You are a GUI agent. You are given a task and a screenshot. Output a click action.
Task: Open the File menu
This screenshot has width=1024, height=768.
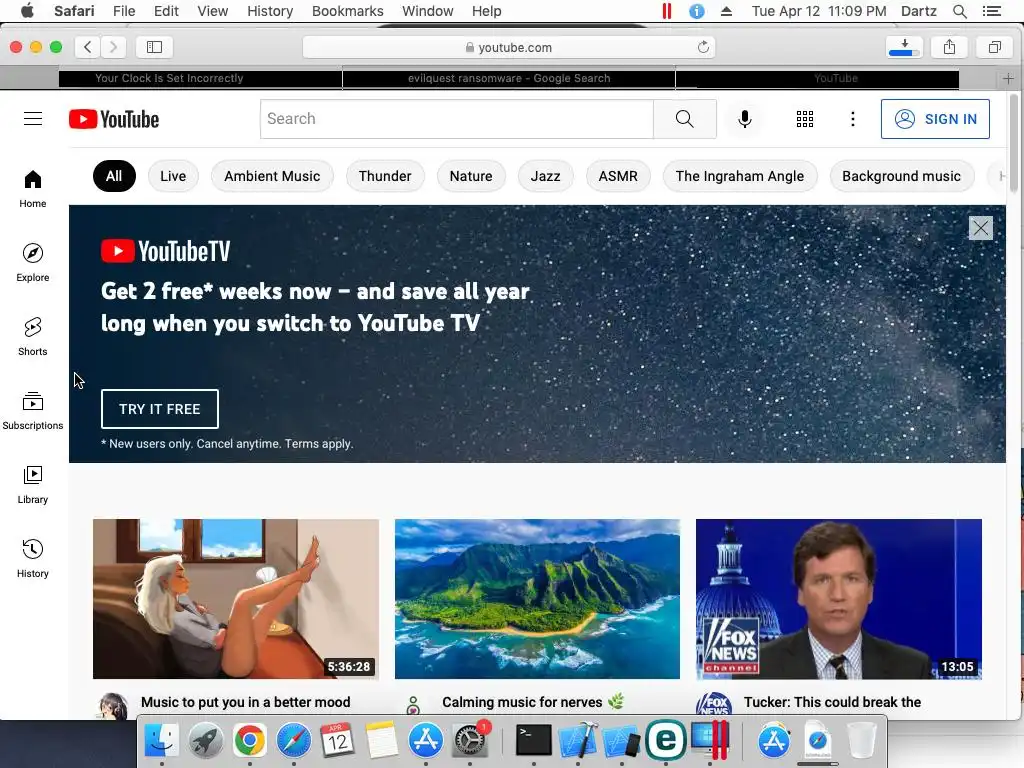124,11
